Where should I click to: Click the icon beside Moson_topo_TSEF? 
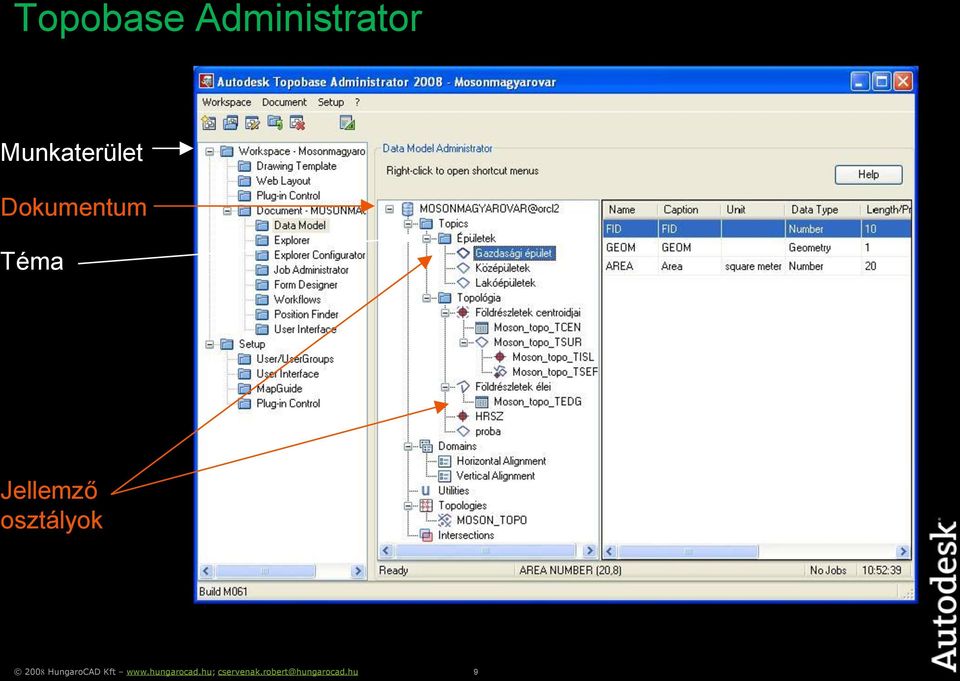[x=500, y=372]
